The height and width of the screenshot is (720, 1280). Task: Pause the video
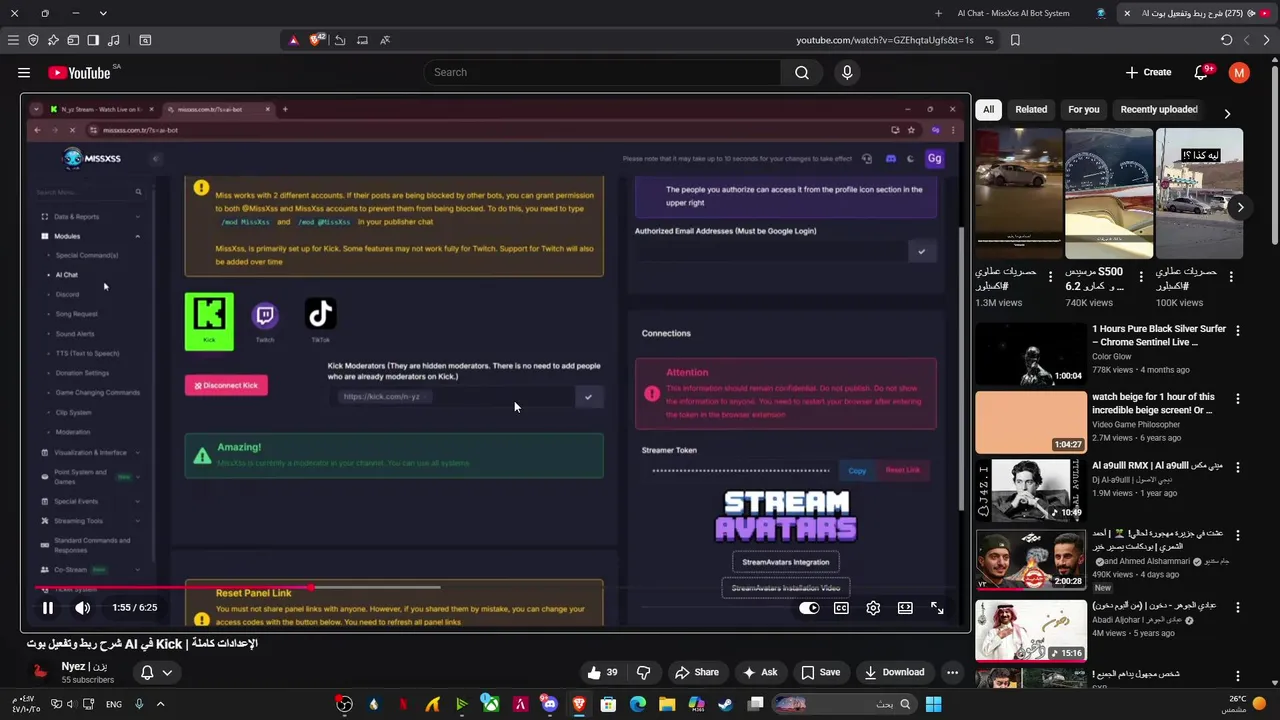(x=47, y=607)
